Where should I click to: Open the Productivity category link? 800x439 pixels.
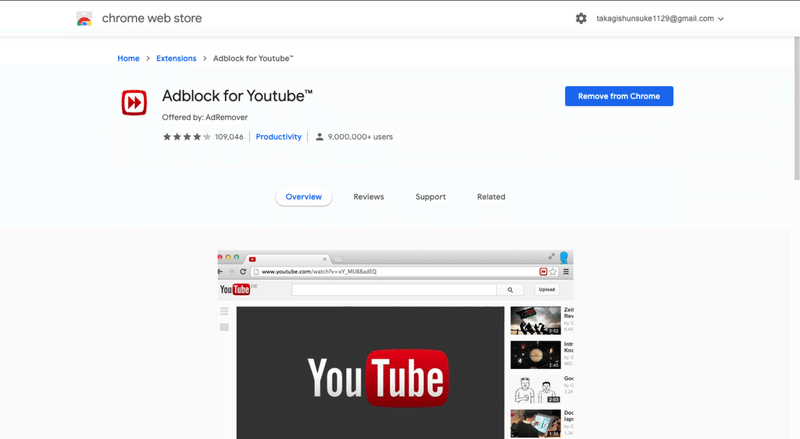(279, 137)
